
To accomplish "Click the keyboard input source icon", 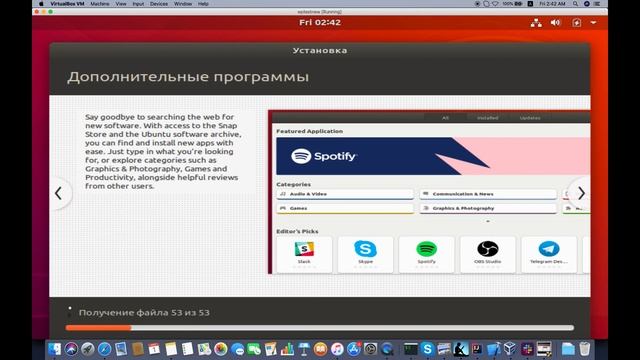I will pos(530,4).
